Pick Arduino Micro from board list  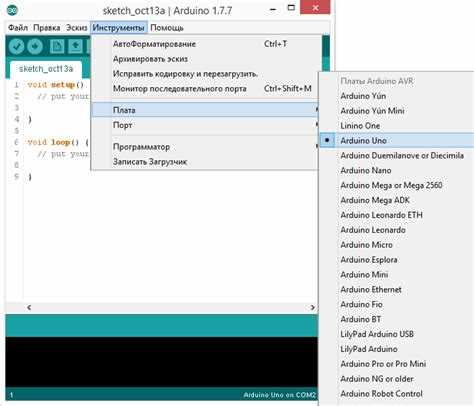tap(397, 245)
